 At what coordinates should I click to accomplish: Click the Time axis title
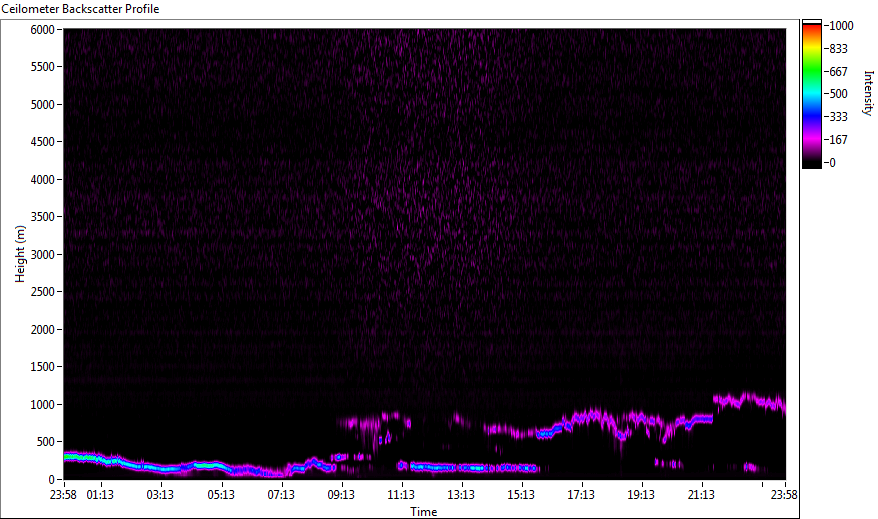tap(423, 512)
